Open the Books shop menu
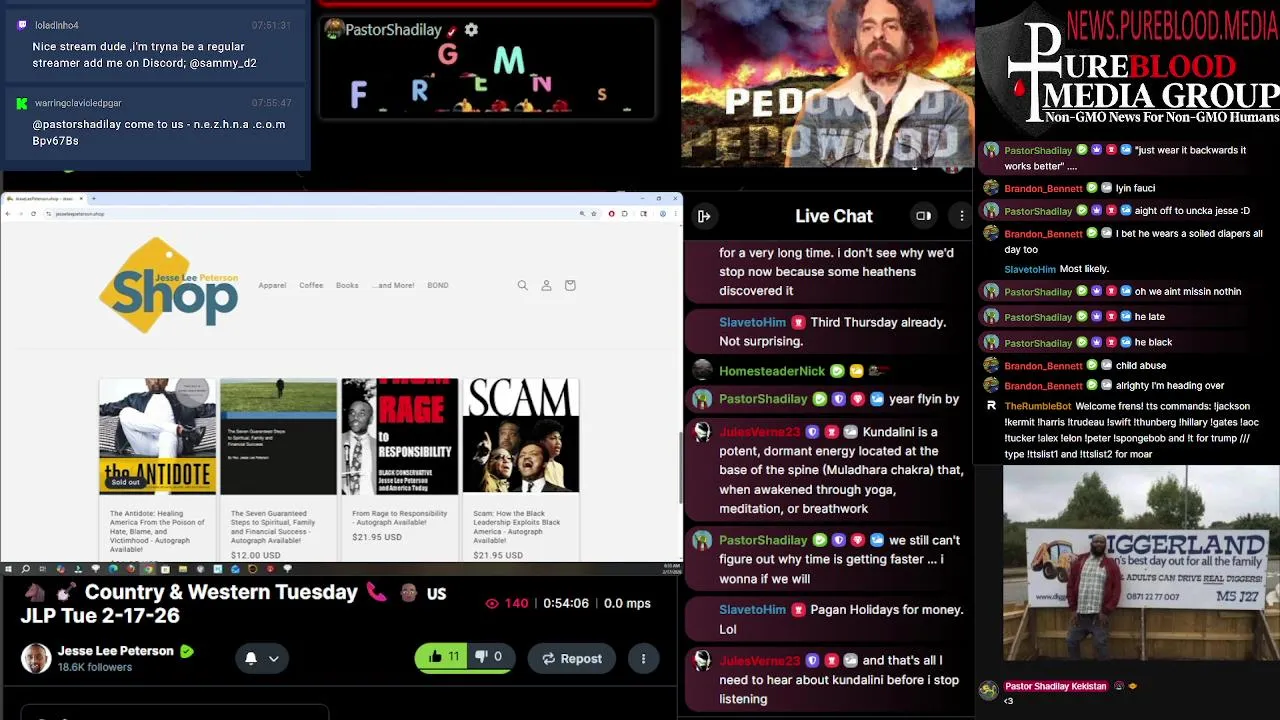This screenshot has height=720, width=1280. point(347,286)
